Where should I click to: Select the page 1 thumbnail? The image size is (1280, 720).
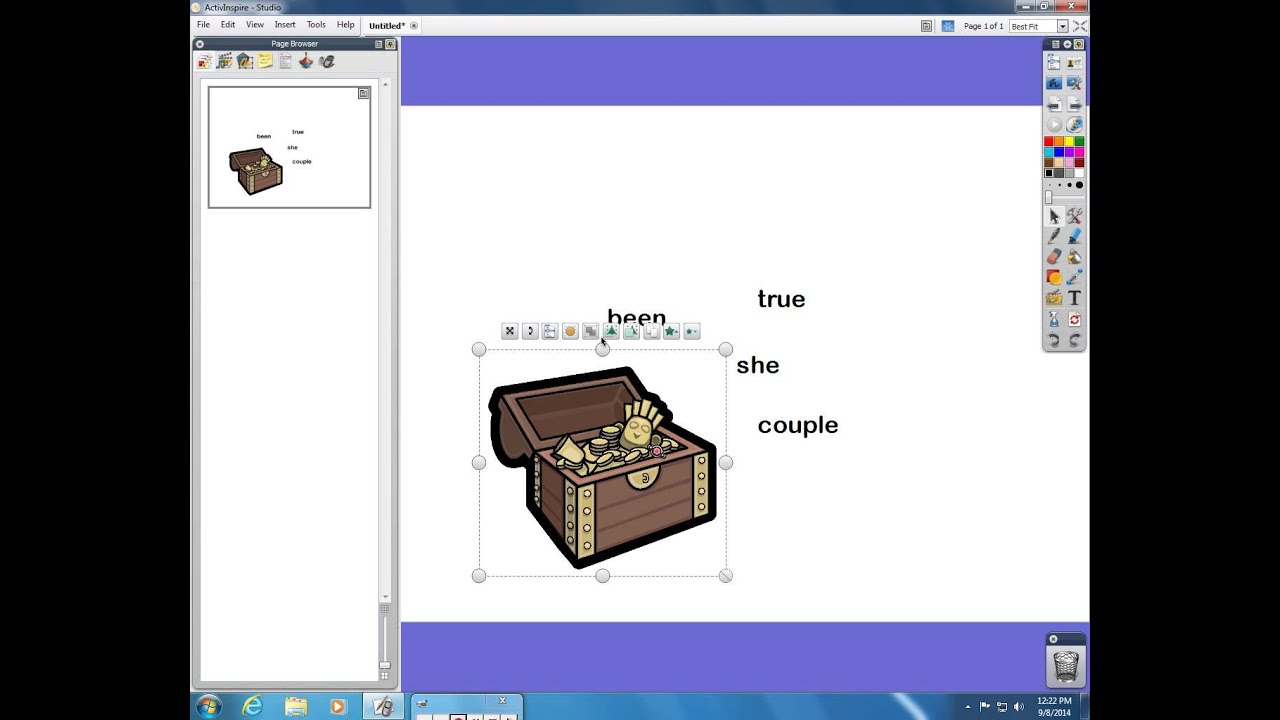pyautogui.click(x=289, y=147)
